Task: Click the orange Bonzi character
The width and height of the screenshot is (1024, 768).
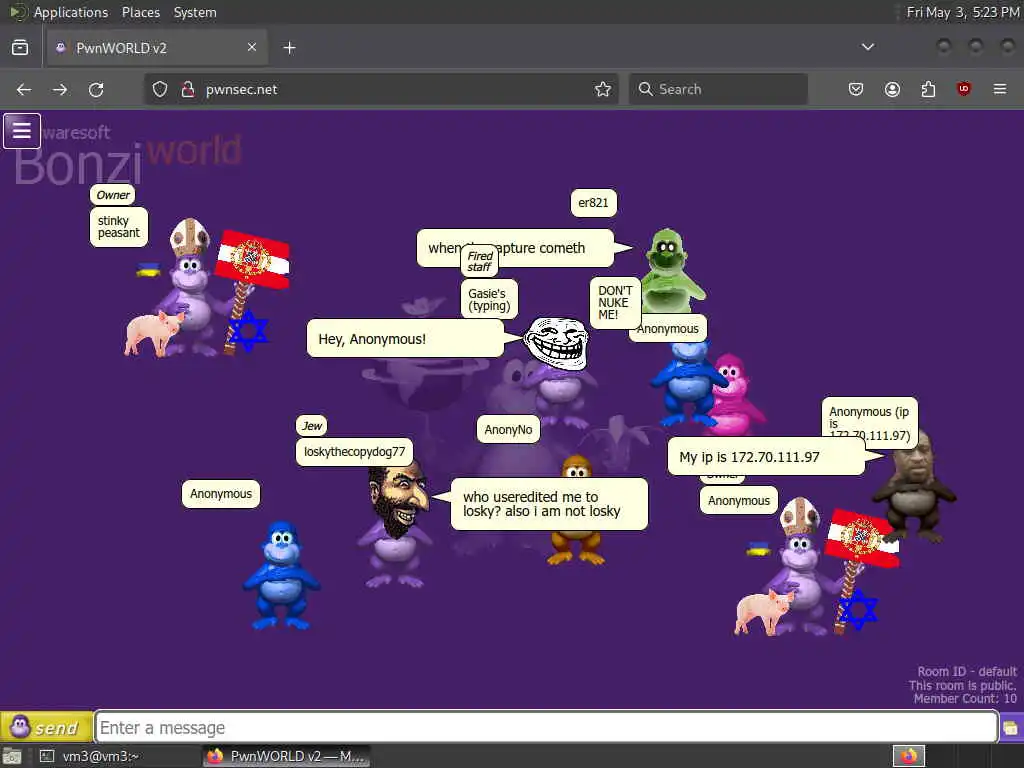Action: pyautogui.click(x=576, y=545)
